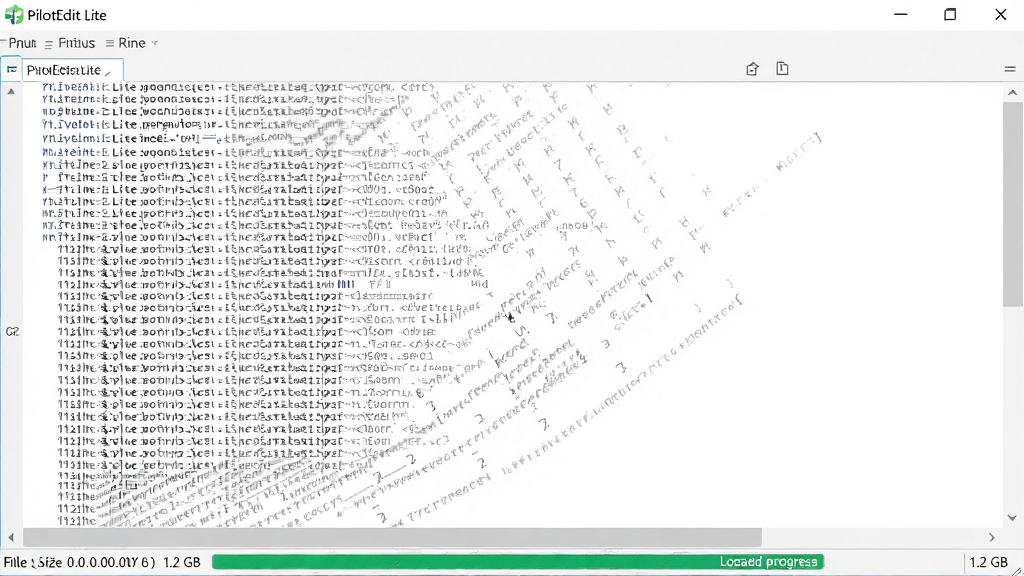Image resolution: width=1024 pixels, height=576 pixels.
Task: Select the PilotEditLite document tab
Action: click(72, 70)
